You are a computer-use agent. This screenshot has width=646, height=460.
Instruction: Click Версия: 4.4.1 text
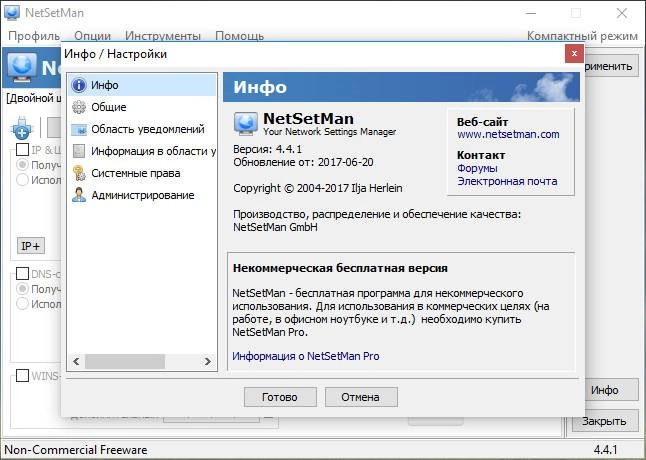(268, 149)
